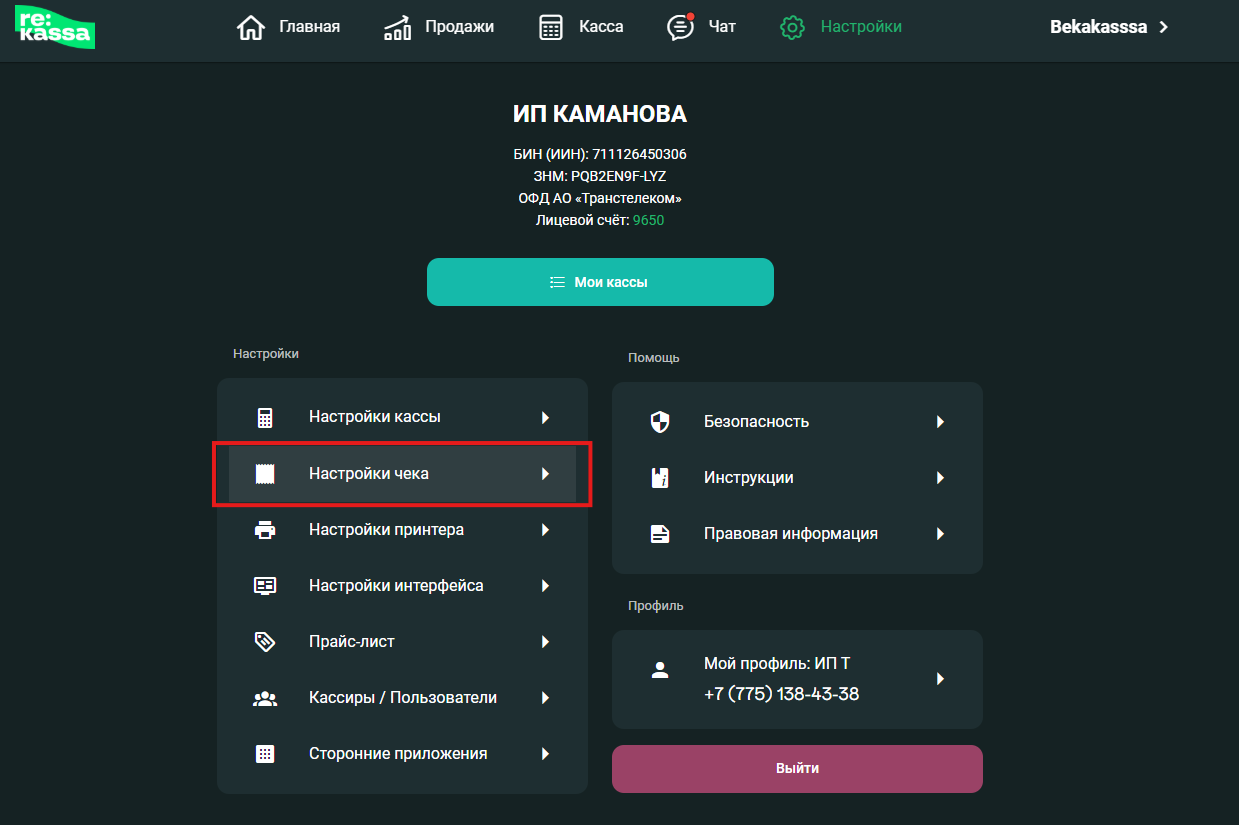1239x825 pixels.
Task: Expand arrow for Прайс-лист
Action: pyautogui.click(x=545, y=642)
